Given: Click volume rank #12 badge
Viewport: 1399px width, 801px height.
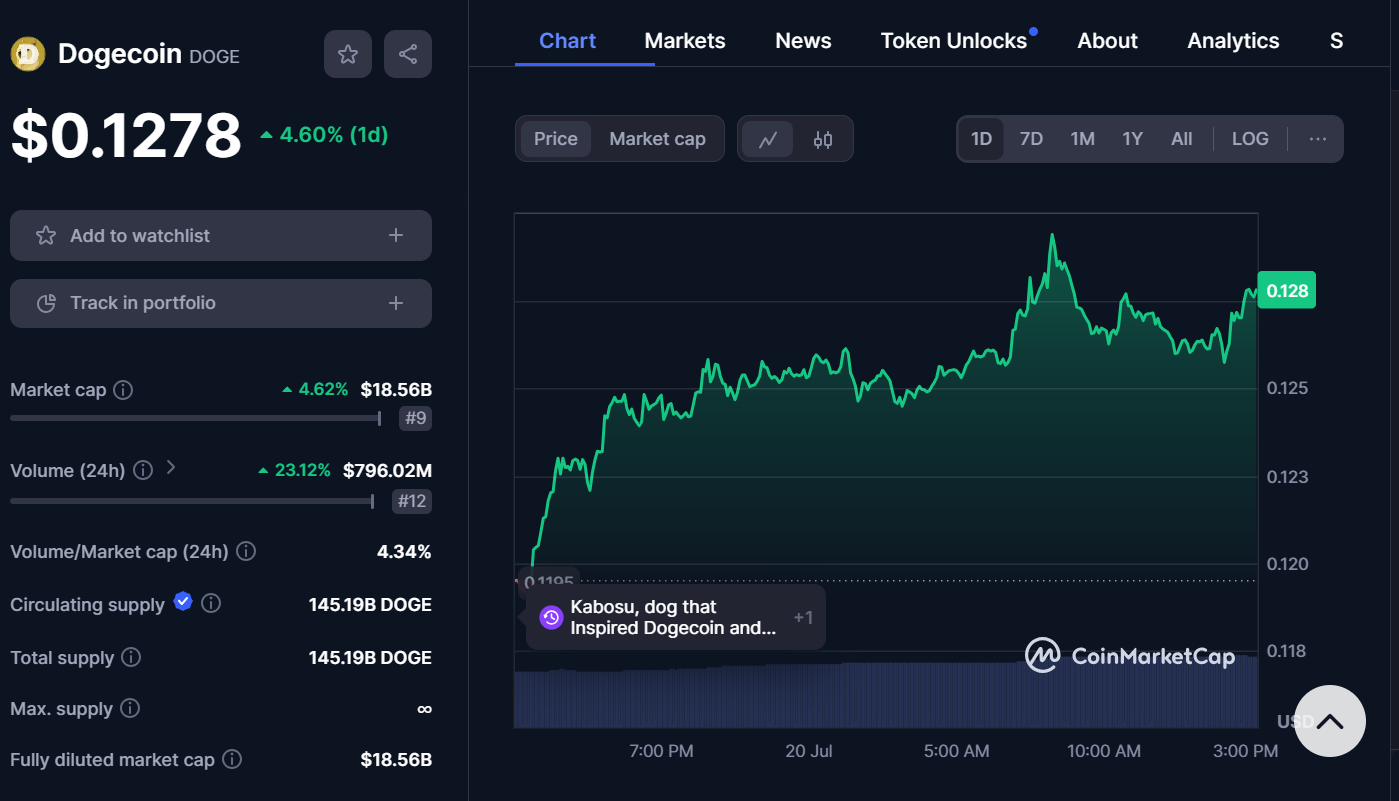Looking at the screenshot, I should click(412, 501).
